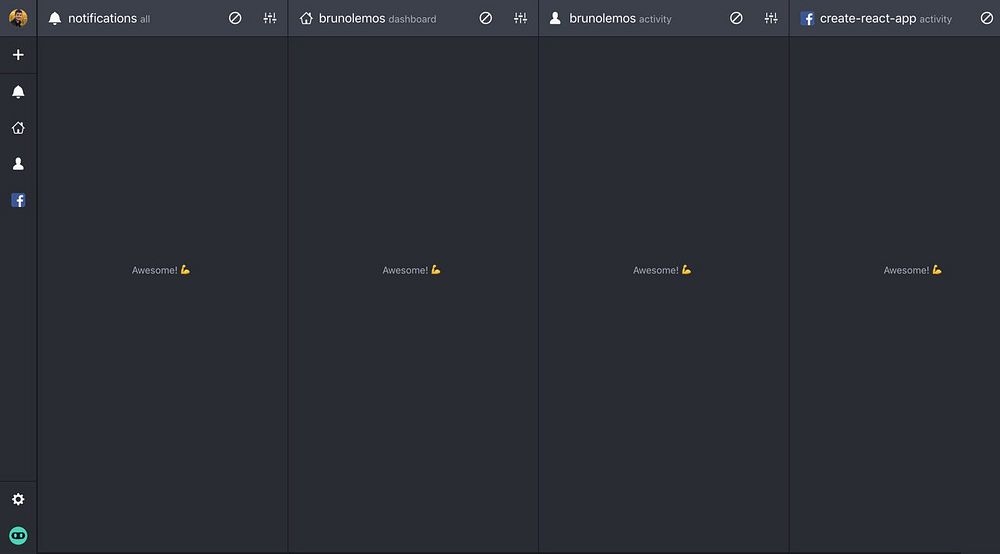The height and width of the screenshot is (554, 1000).
Task: Clear the brunolemos activity column
Action: 736,18
